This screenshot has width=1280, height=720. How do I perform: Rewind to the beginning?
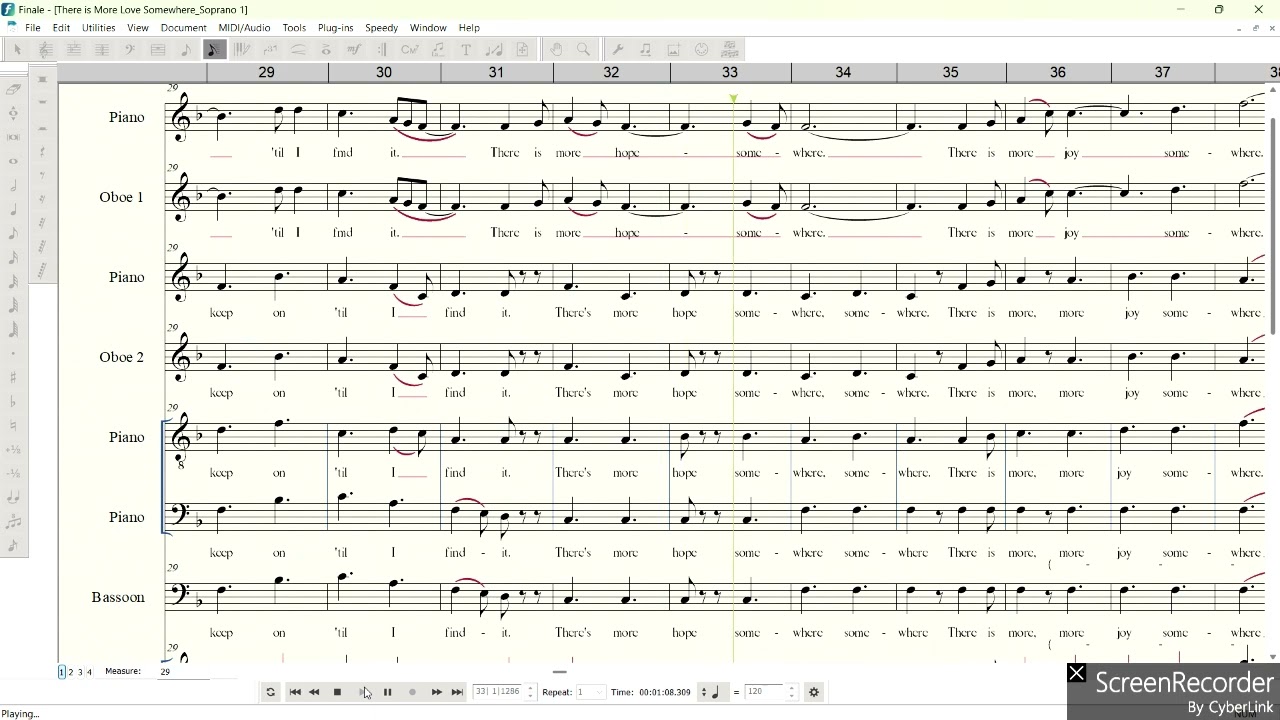coord(295,692)
